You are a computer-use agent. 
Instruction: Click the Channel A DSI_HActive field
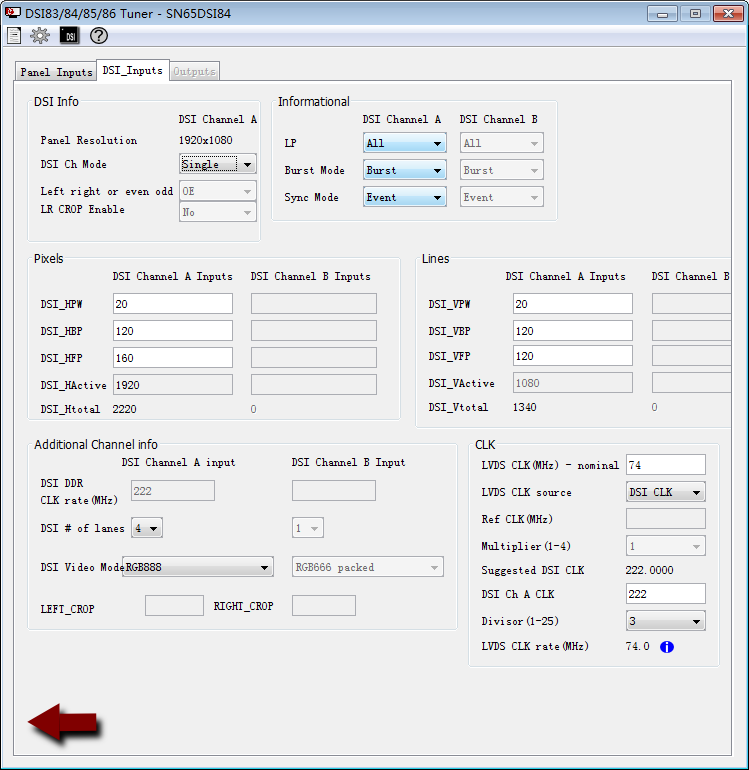173,385
